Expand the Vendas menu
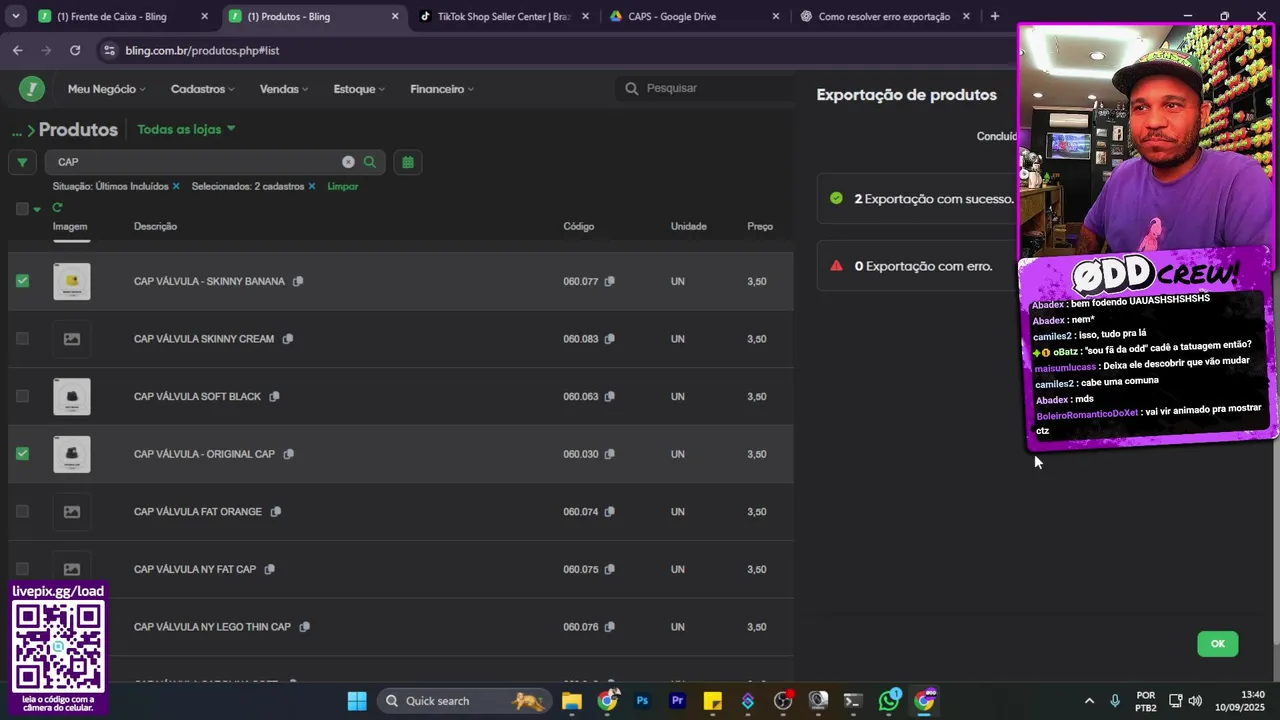 (284, 89)
